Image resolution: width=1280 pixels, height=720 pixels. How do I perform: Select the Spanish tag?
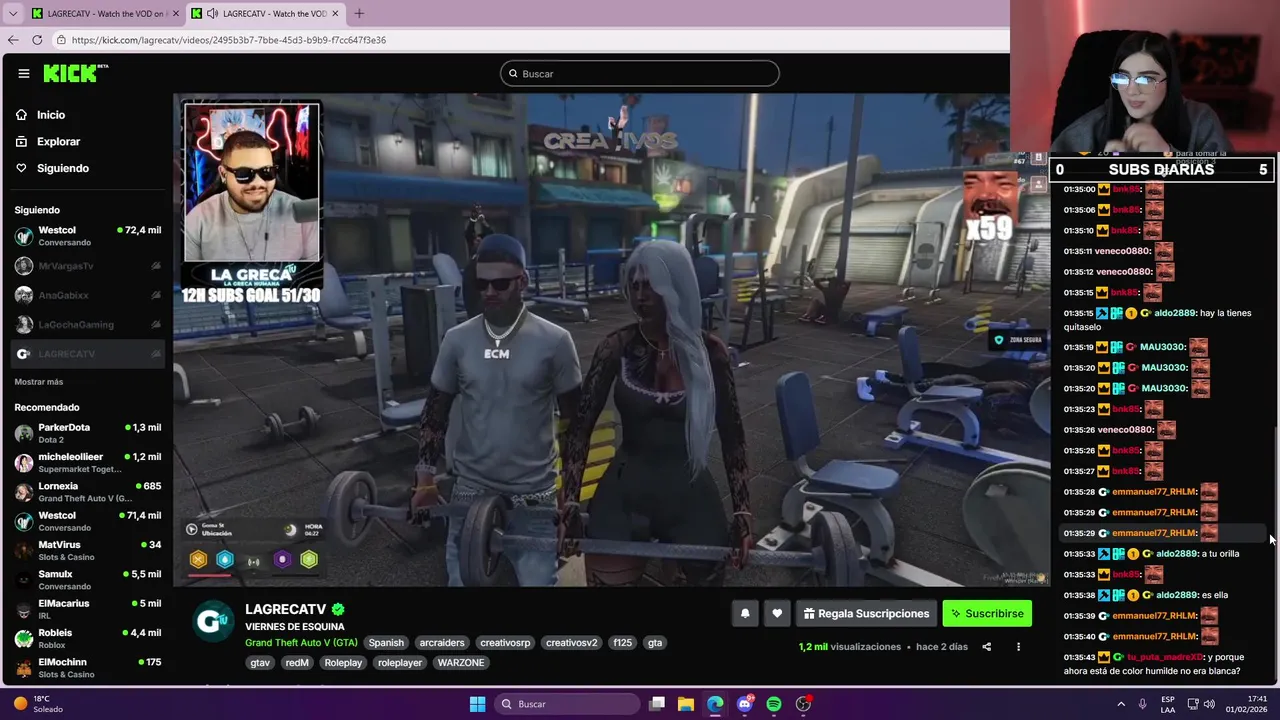tap(386, 643)
